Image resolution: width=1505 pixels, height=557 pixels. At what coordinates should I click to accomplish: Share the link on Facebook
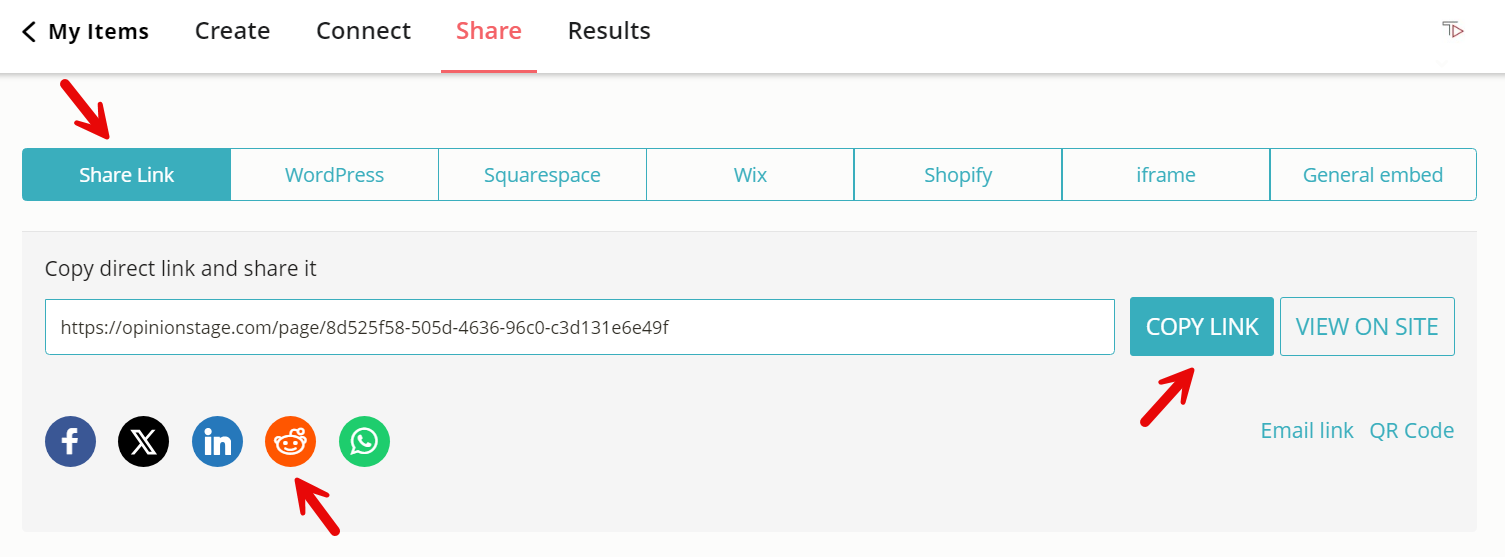coord(70,442)
